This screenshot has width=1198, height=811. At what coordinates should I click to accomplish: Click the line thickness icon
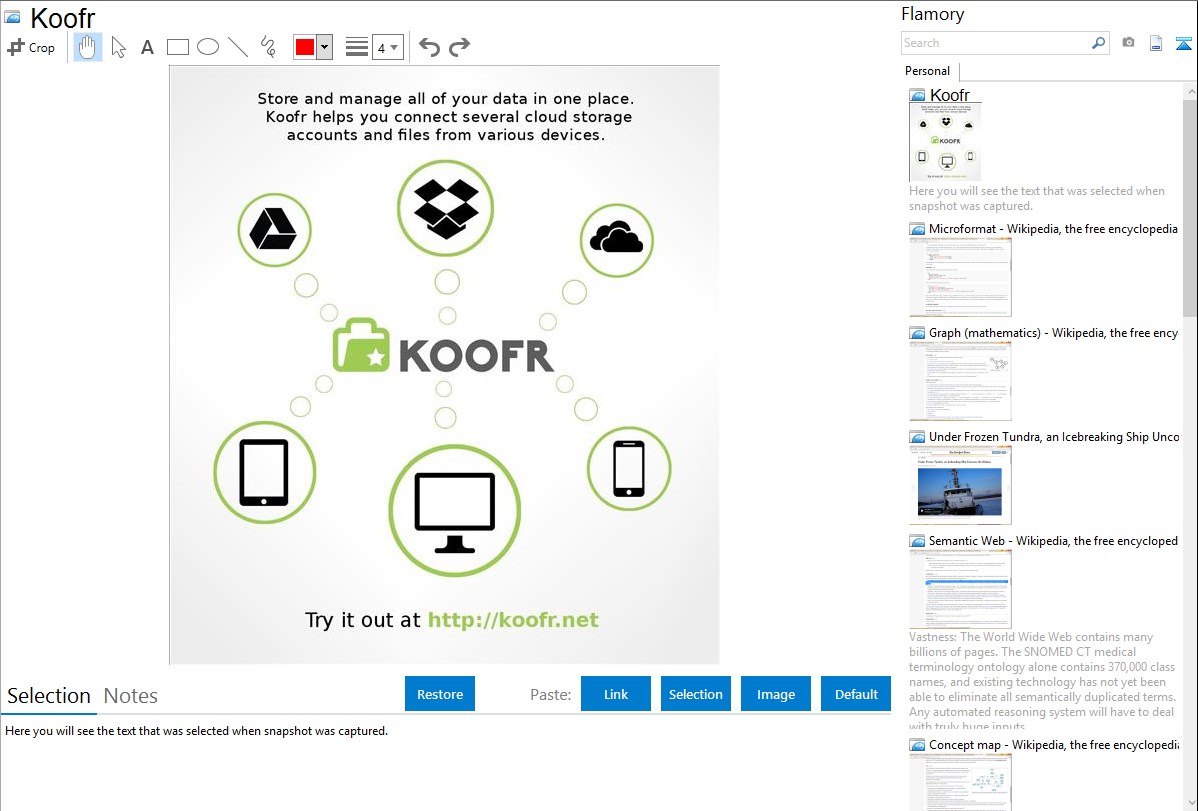pyautogui.click(x=357, y=47)
